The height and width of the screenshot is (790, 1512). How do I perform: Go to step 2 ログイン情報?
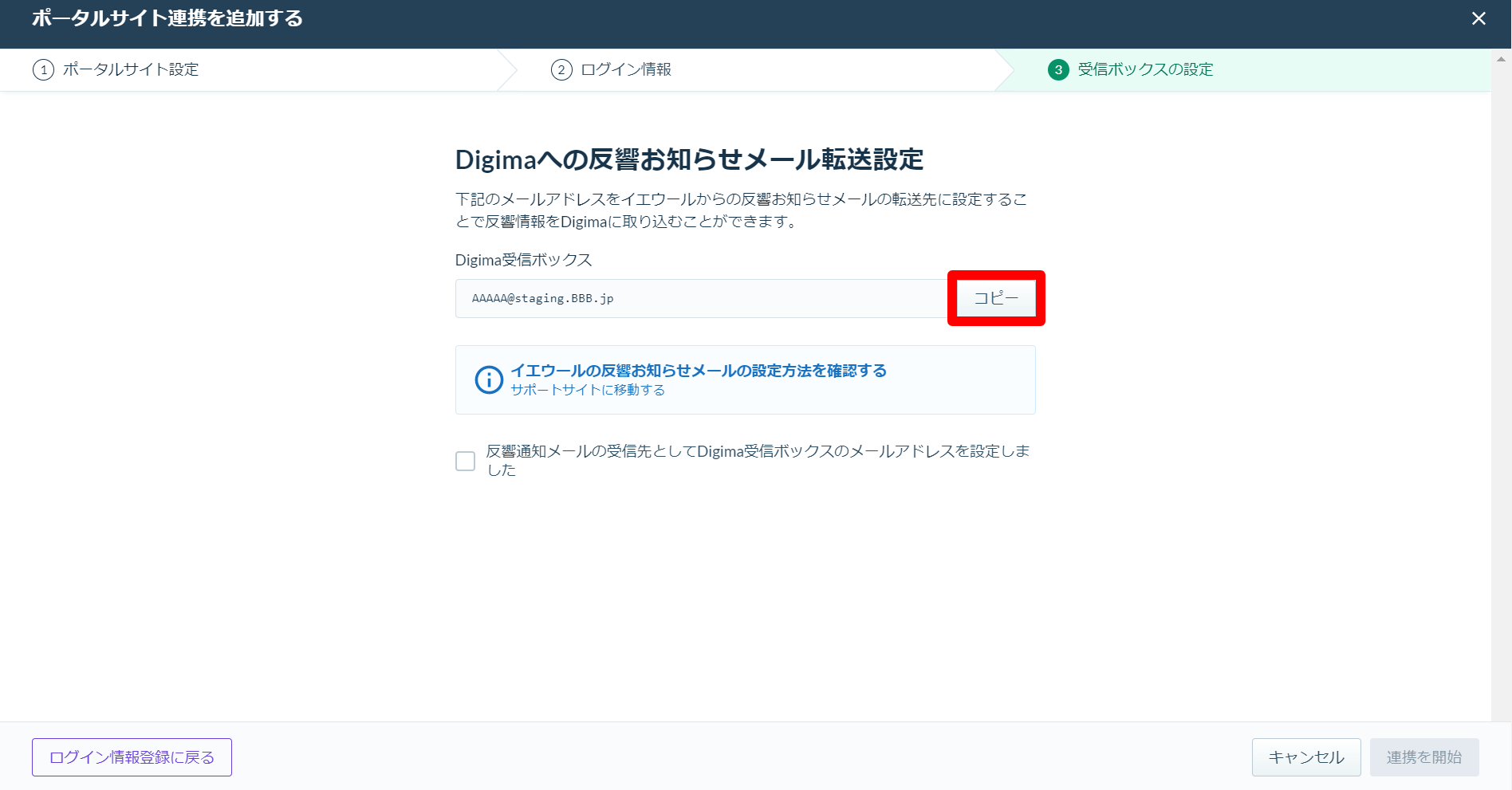coord(611,69)
